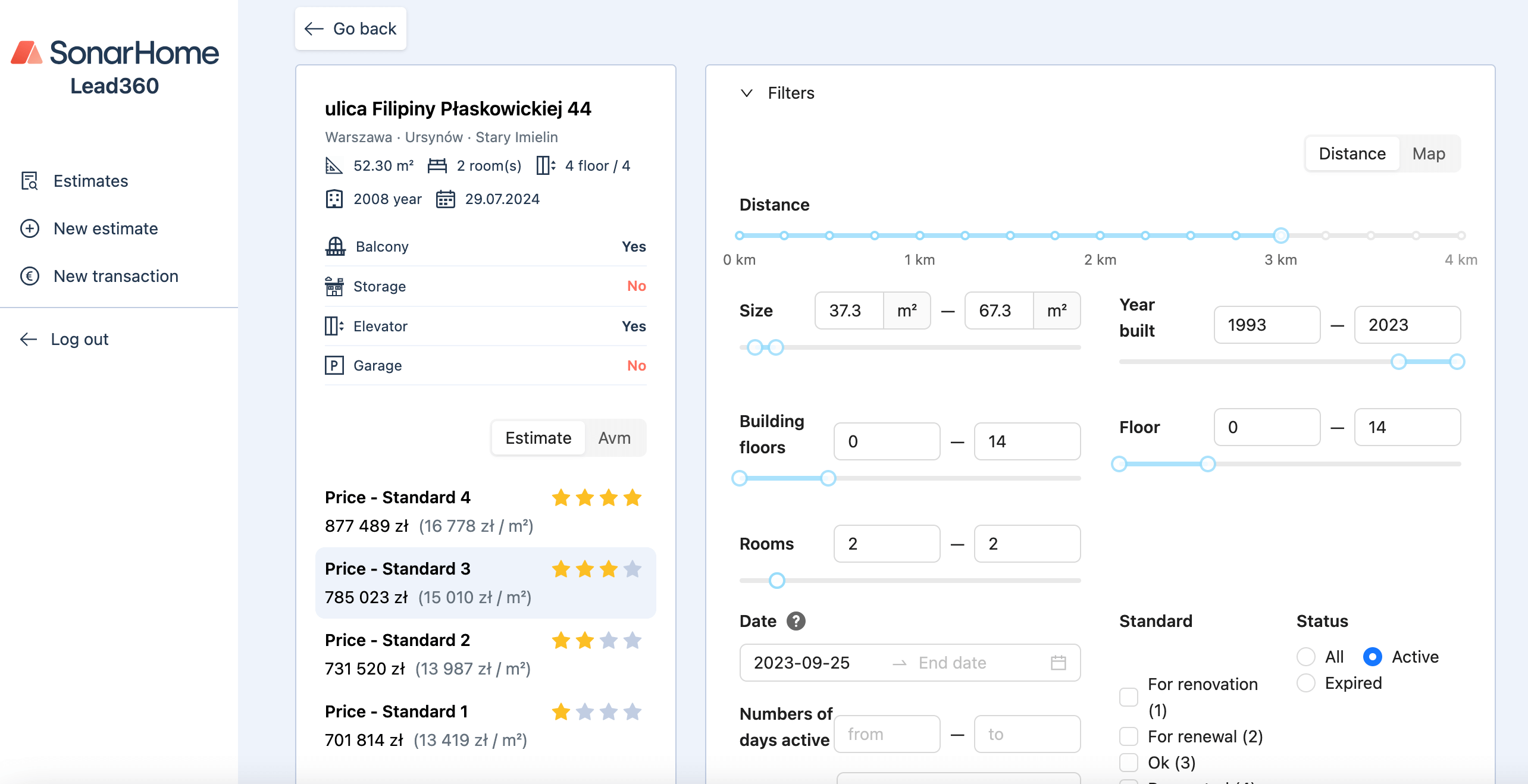Click the Date help question mark icon
1528x784 pixels.
click(x=796, y=621)
